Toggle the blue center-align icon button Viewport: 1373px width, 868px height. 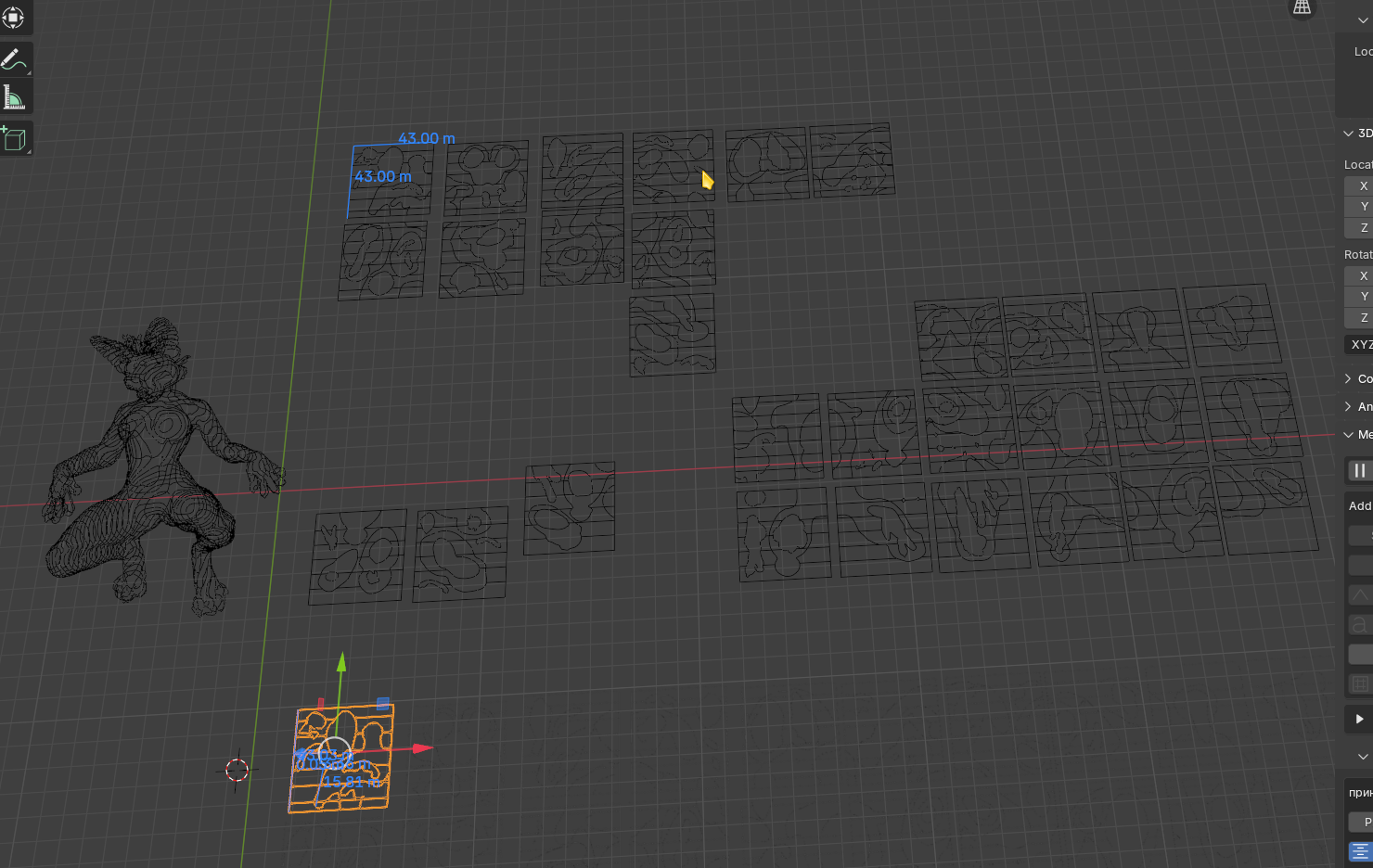pyautogui.click(x=1360, y=851)
